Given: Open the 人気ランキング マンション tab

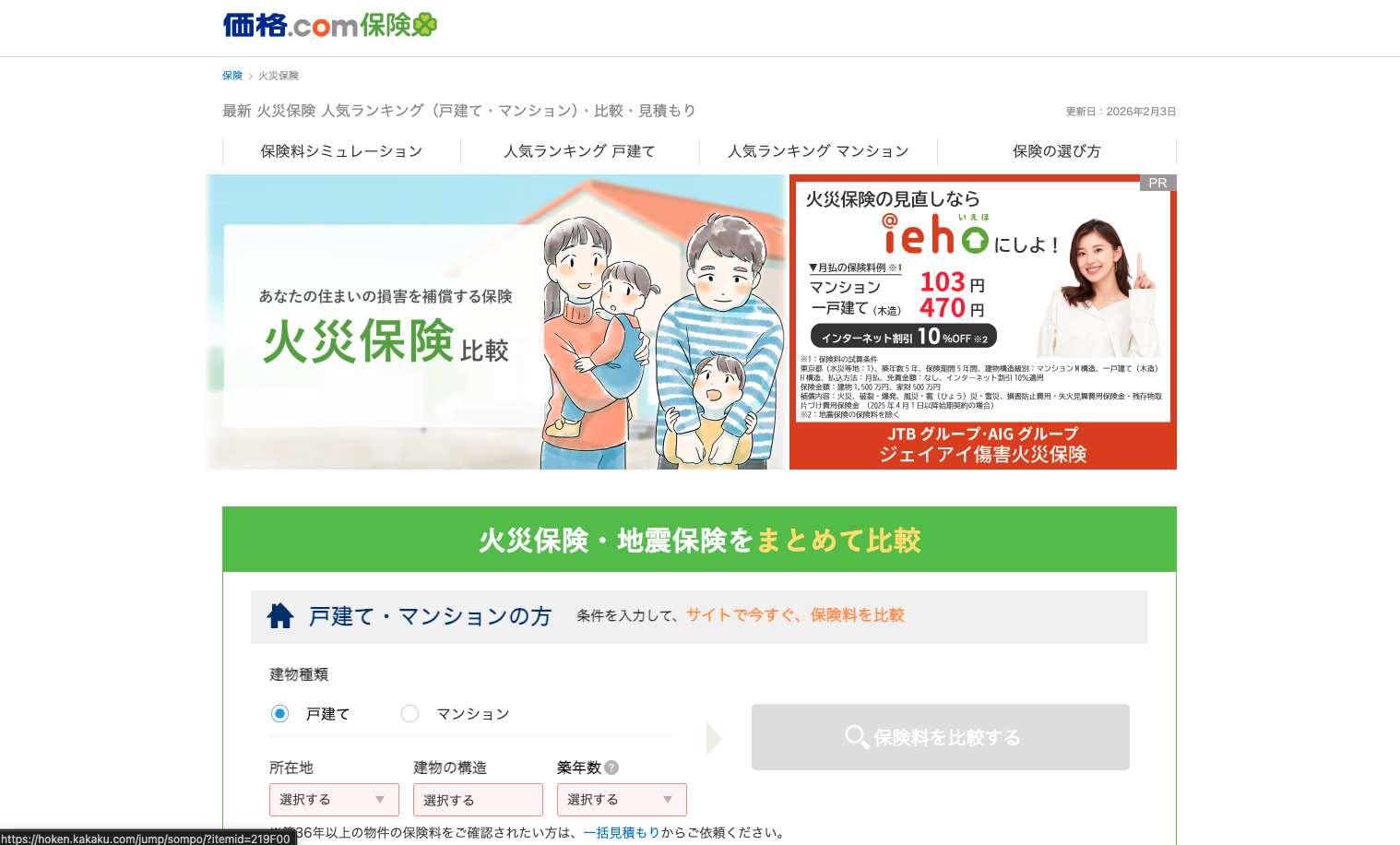Looking at the screenshot, I should pyautogui.click(x=818, y=151).
